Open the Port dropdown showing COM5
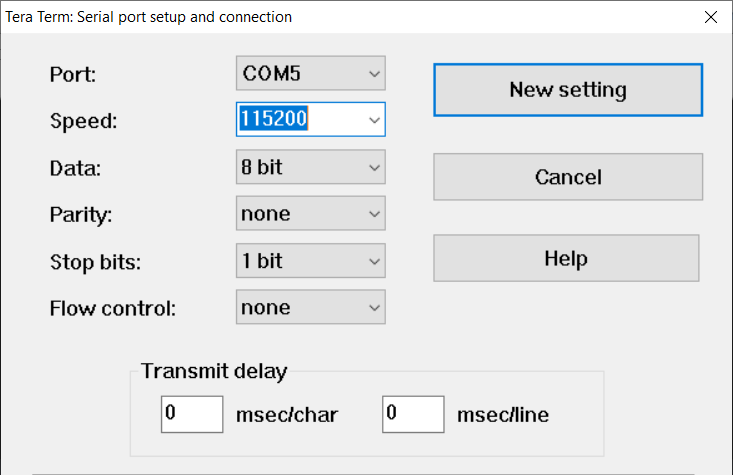This screenshot has width=733, height=475. coord(310,74)
